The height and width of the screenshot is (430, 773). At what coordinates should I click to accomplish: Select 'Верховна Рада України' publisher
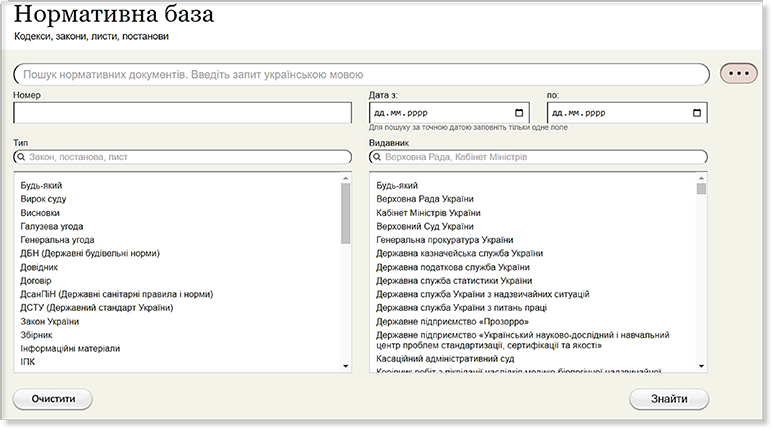click(x=425, y=199)
